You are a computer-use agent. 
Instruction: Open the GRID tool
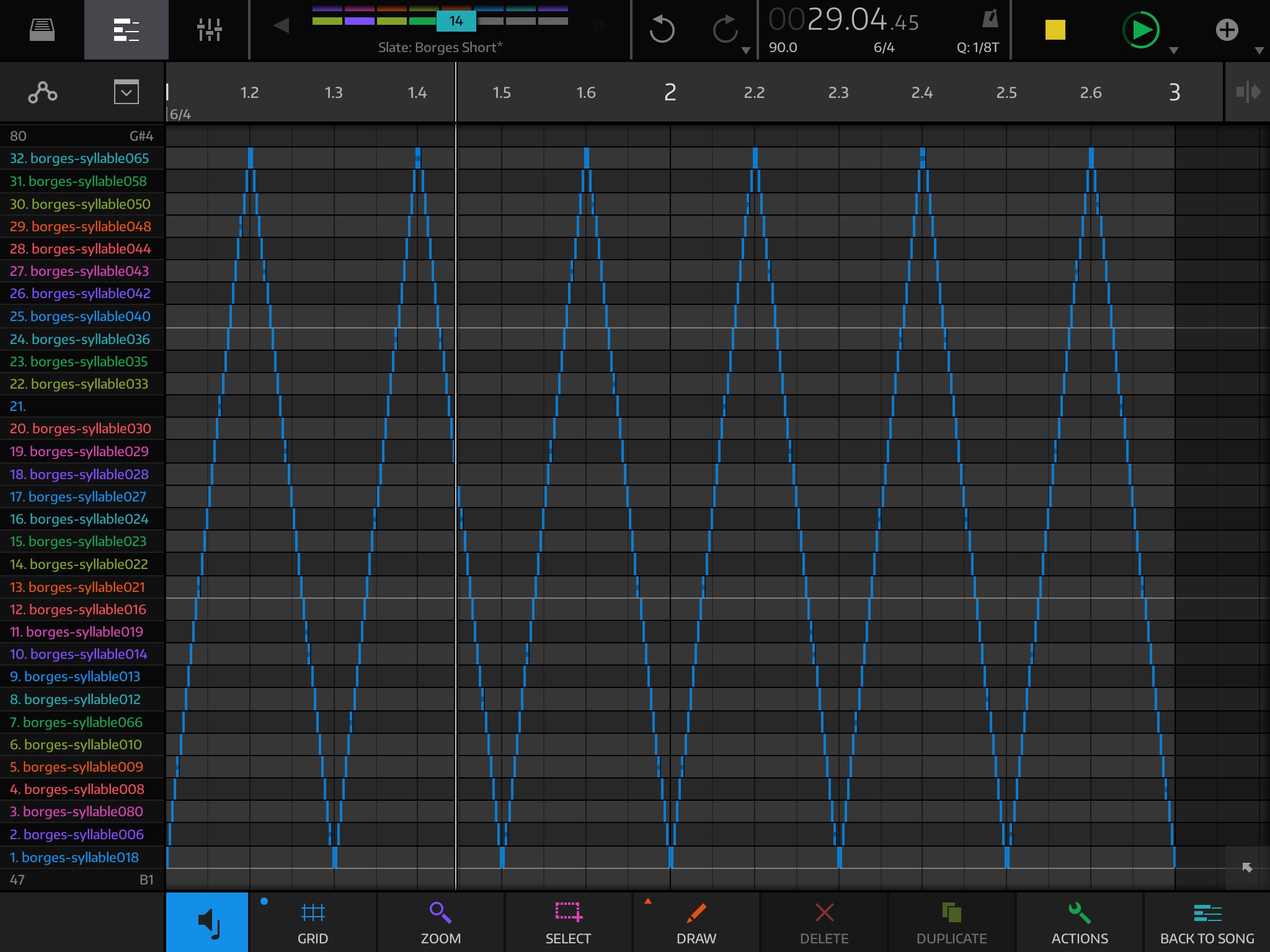313,922
